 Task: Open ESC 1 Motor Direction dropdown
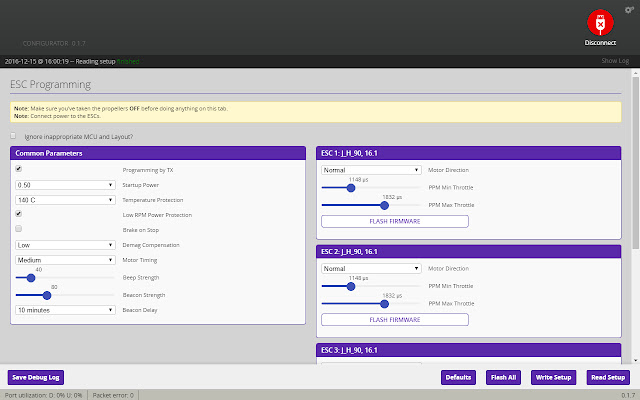click(370, 170)
